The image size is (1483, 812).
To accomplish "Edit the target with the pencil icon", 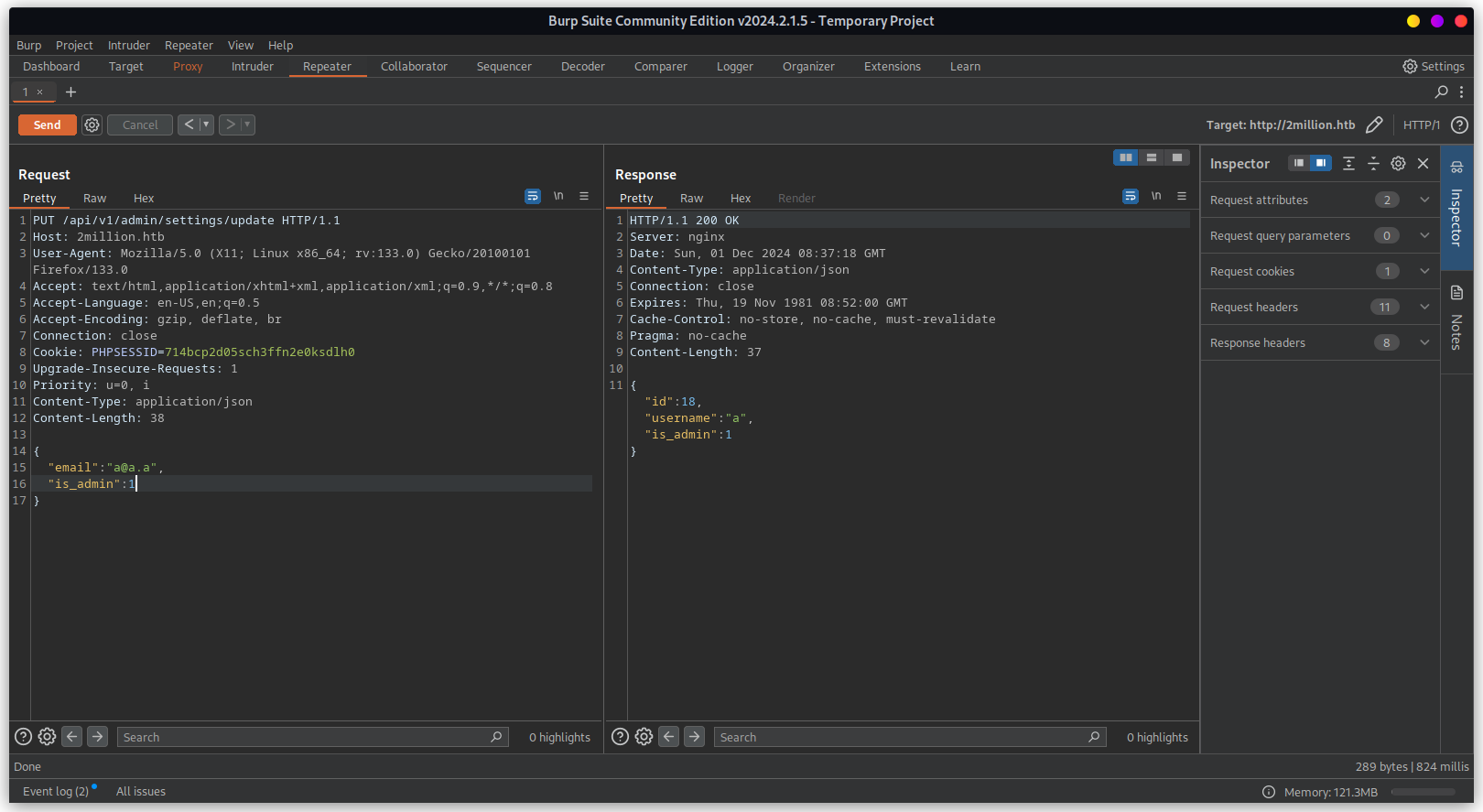I will (1374, 125).
